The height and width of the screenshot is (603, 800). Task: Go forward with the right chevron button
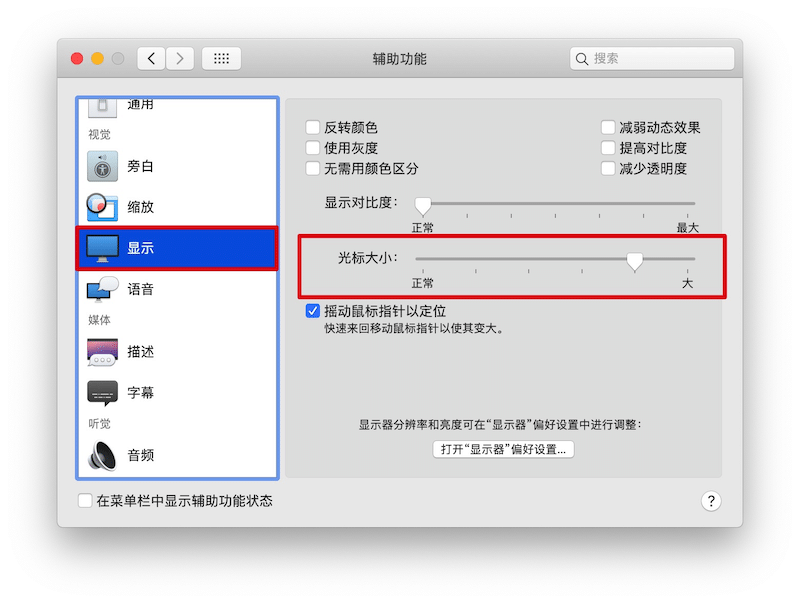point(180,59)
